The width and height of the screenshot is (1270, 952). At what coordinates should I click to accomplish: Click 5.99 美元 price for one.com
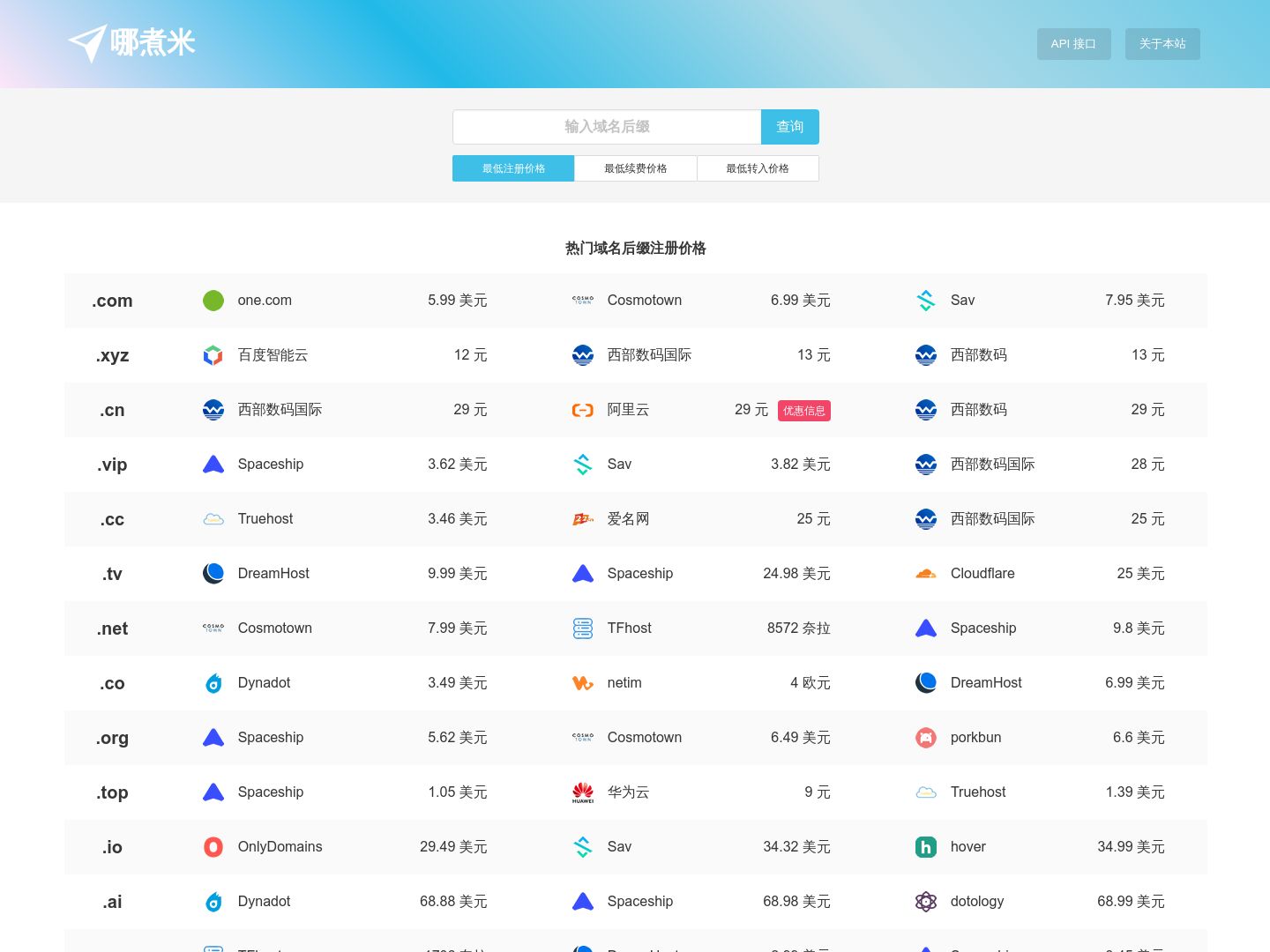[458, 301]
